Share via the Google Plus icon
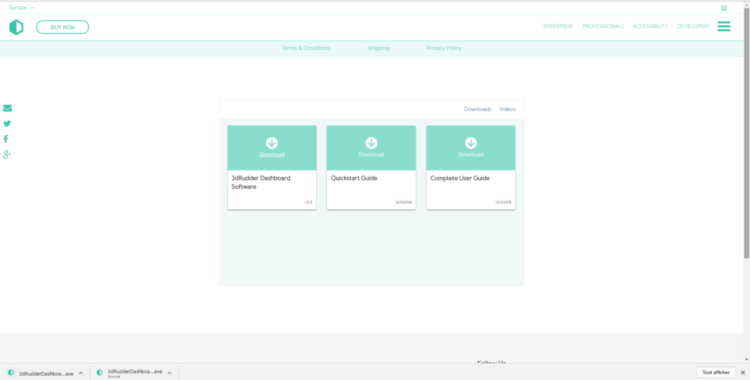 click(7, 154)
